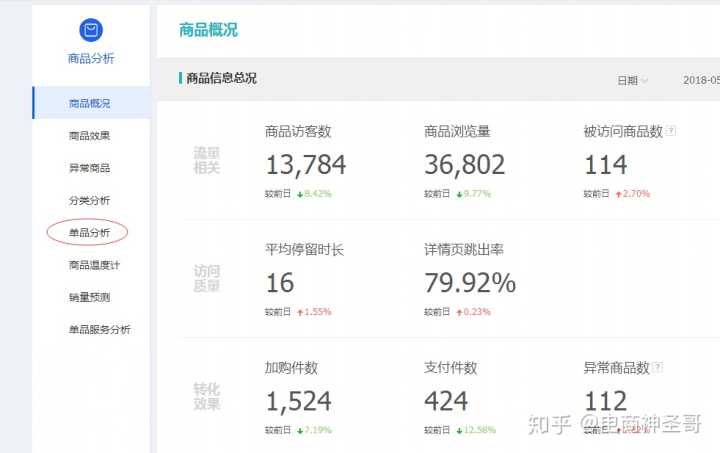The image size is (720, 453).
Task: Click the date field showing 2018-05
Action: (700, 80)
